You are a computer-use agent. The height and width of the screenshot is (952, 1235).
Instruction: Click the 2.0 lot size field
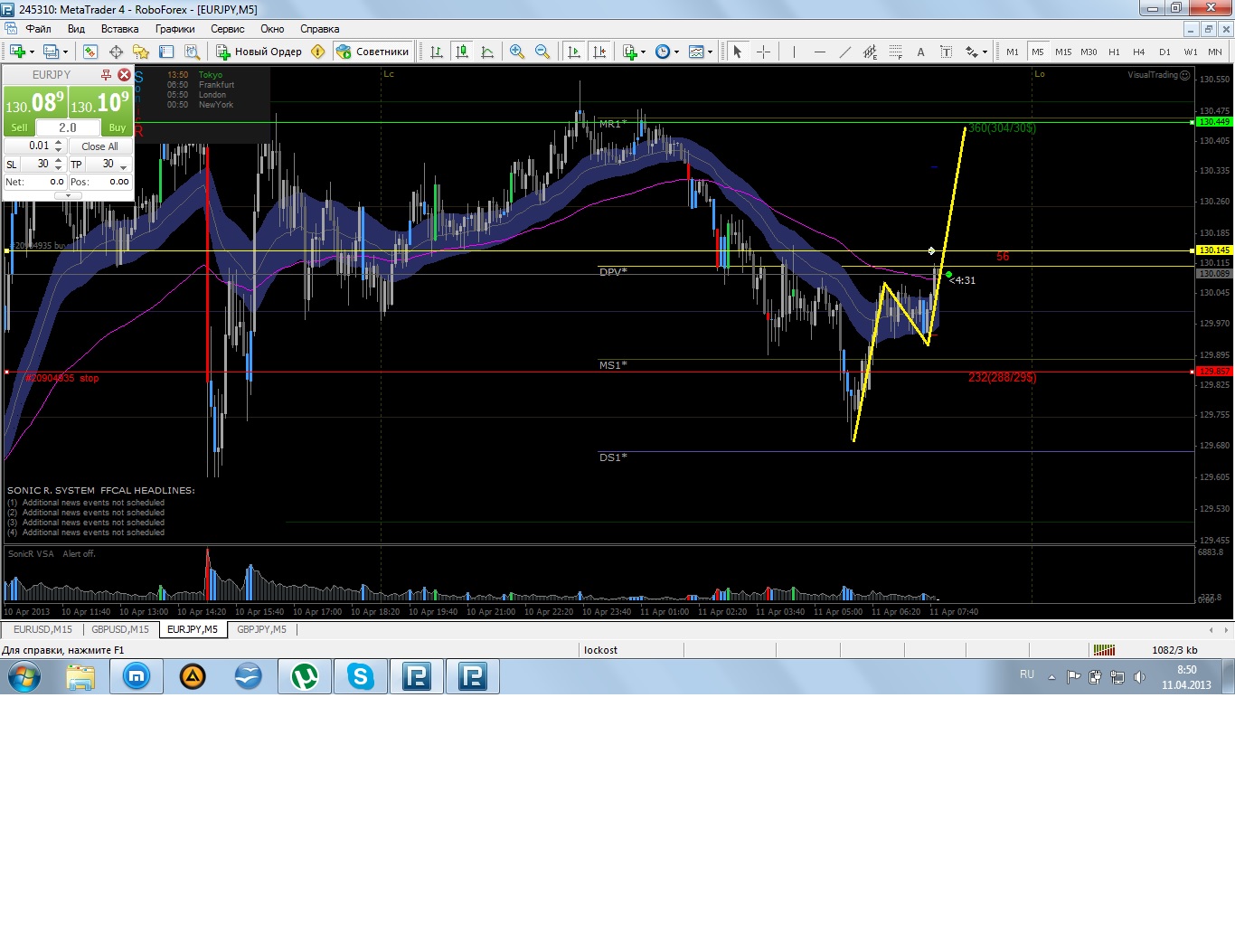(x=68, y=127)
